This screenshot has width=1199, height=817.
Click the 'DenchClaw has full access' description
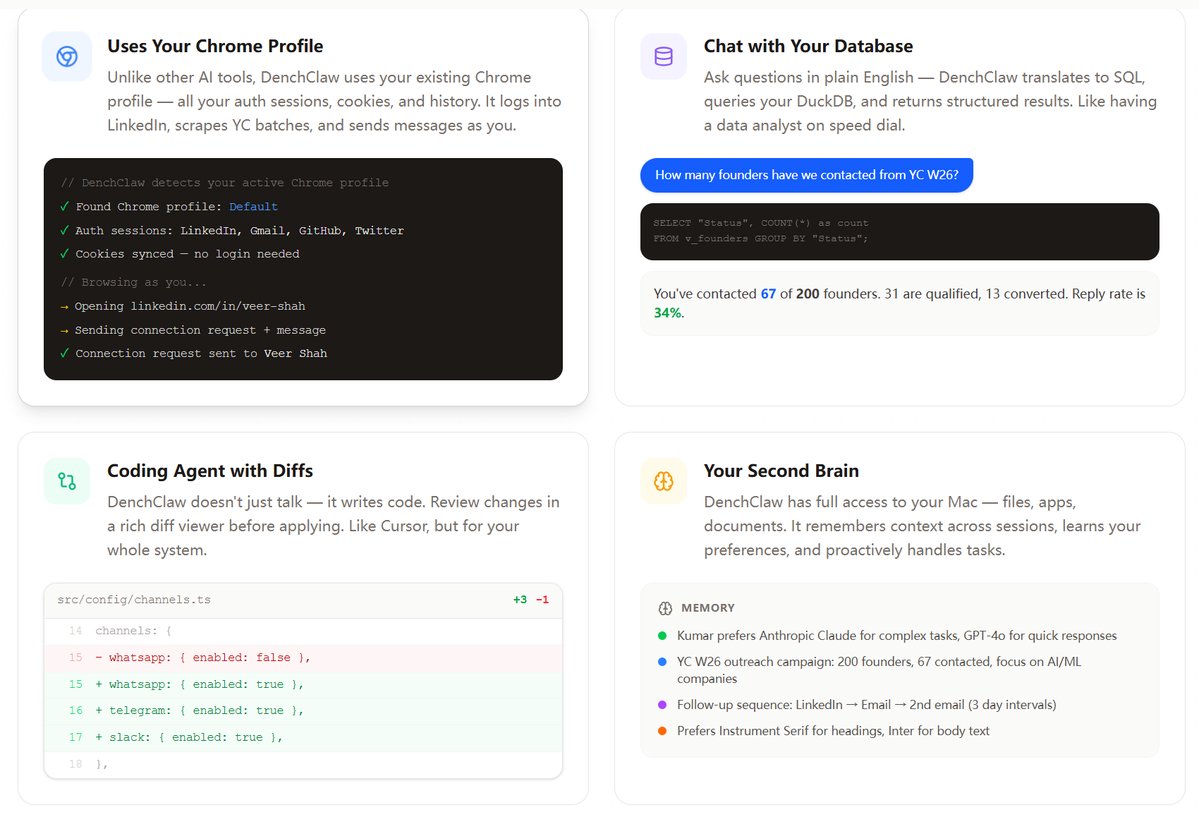tap(922, 526)
